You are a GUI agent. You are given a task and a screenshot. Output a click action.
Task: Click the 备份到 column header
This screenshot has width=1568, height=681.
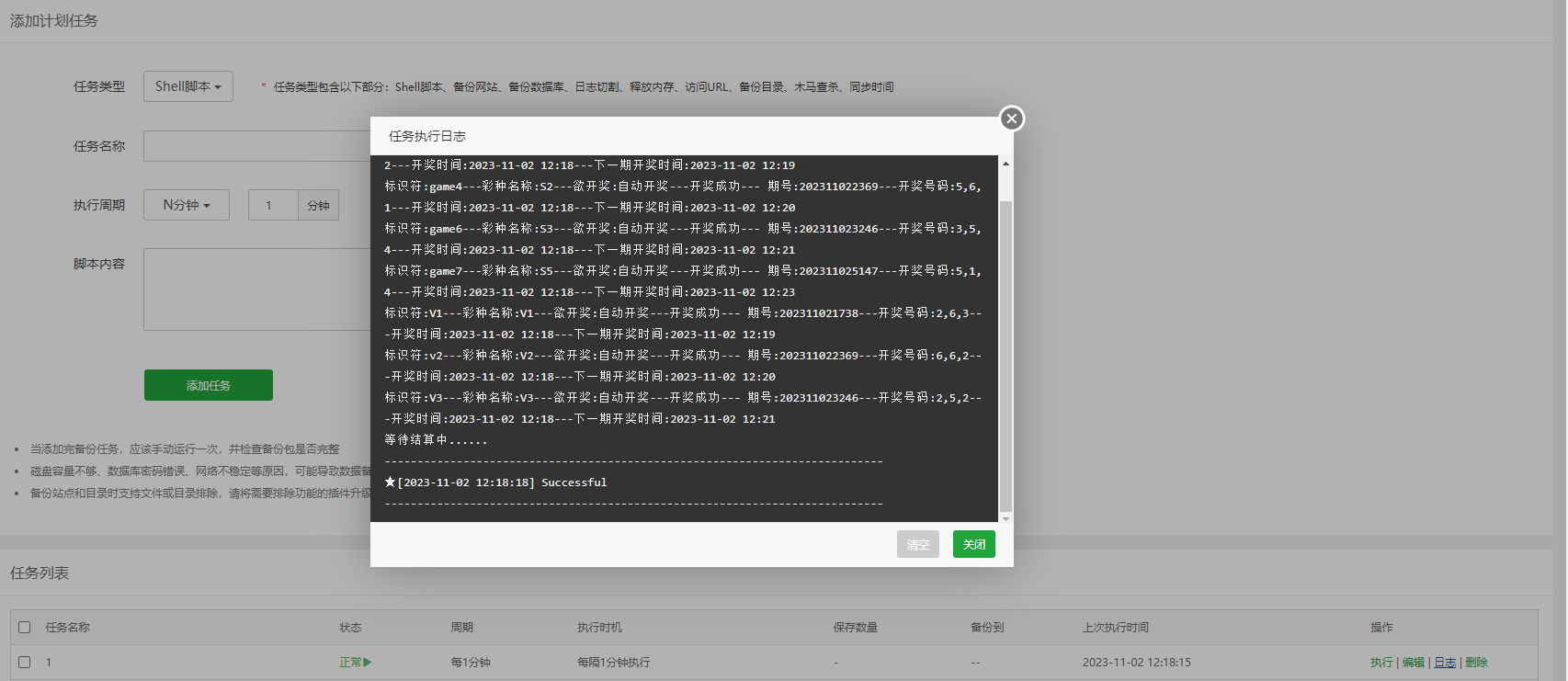tap(987, 627)
